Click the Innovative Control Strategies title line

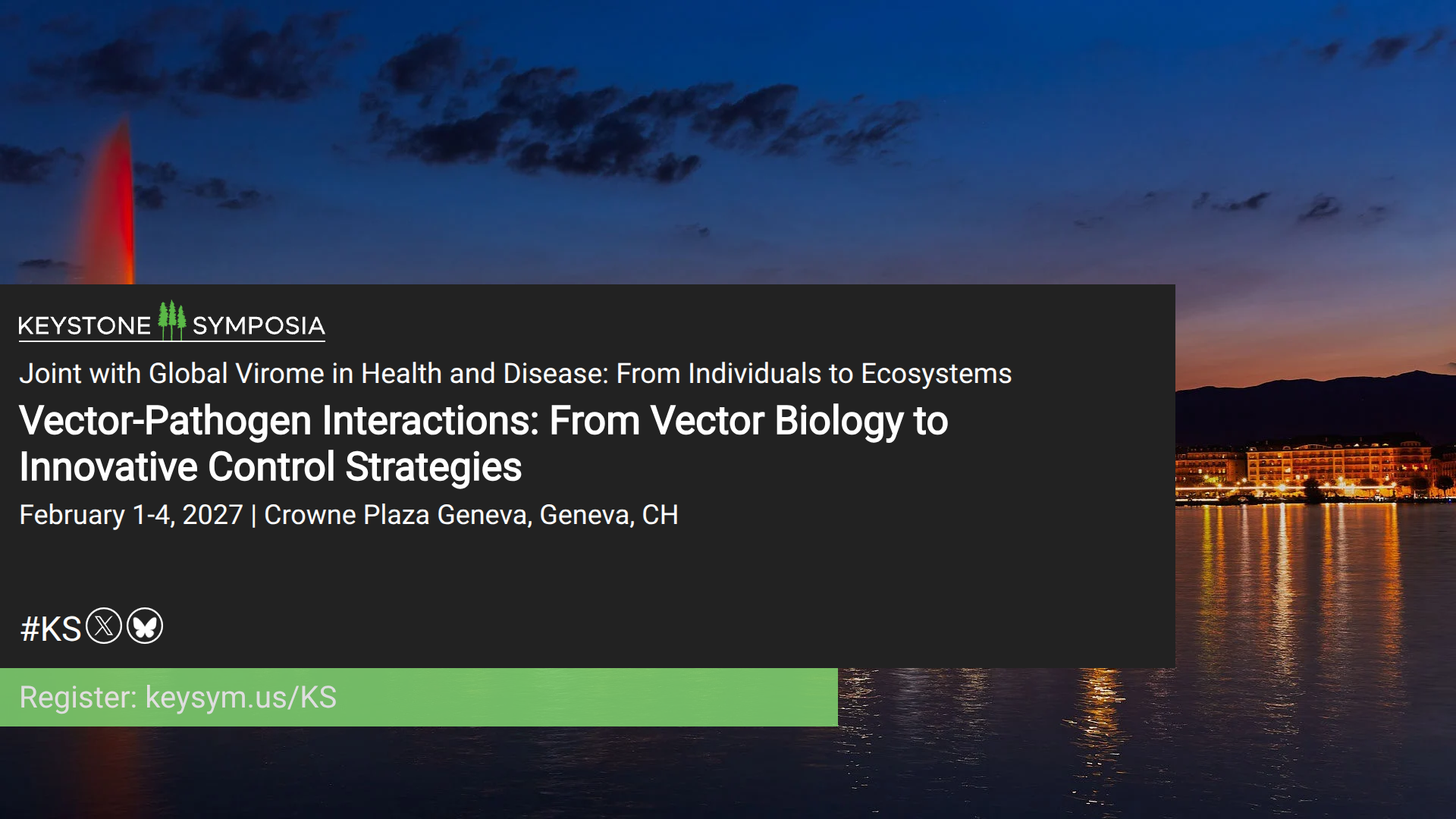pyautogui.click(x=270, y=467)
